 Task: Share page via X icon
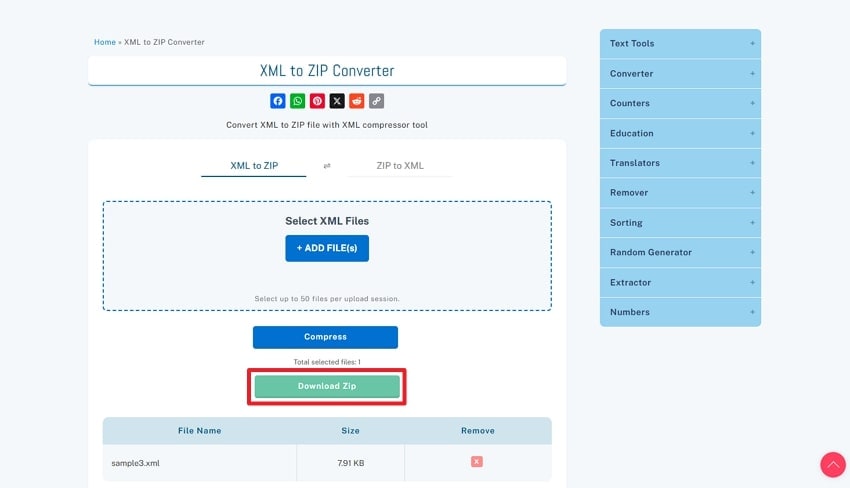[337, 101]
